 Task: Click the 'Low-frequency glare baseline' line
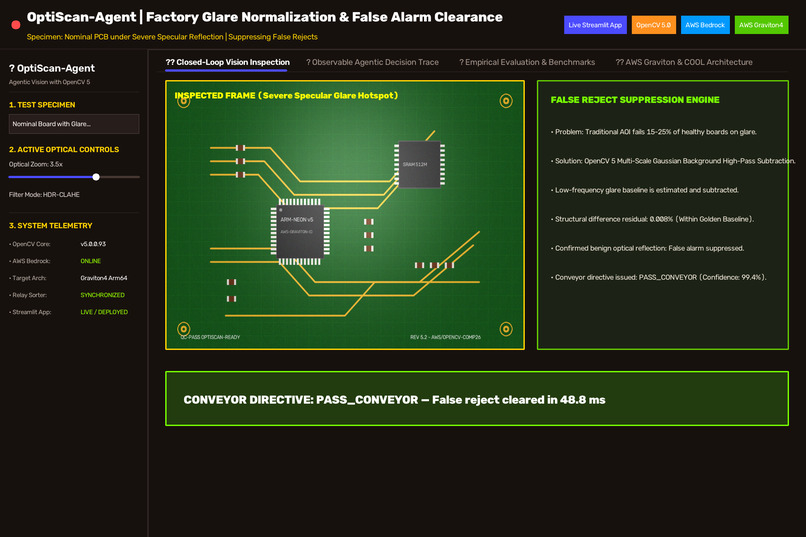click(x=645, y=190)
